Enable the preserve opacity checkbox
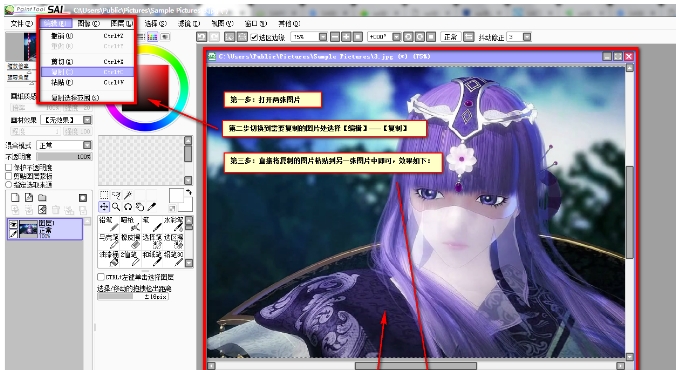The height and width of the screenshot is (370, 676). point(9,167)
